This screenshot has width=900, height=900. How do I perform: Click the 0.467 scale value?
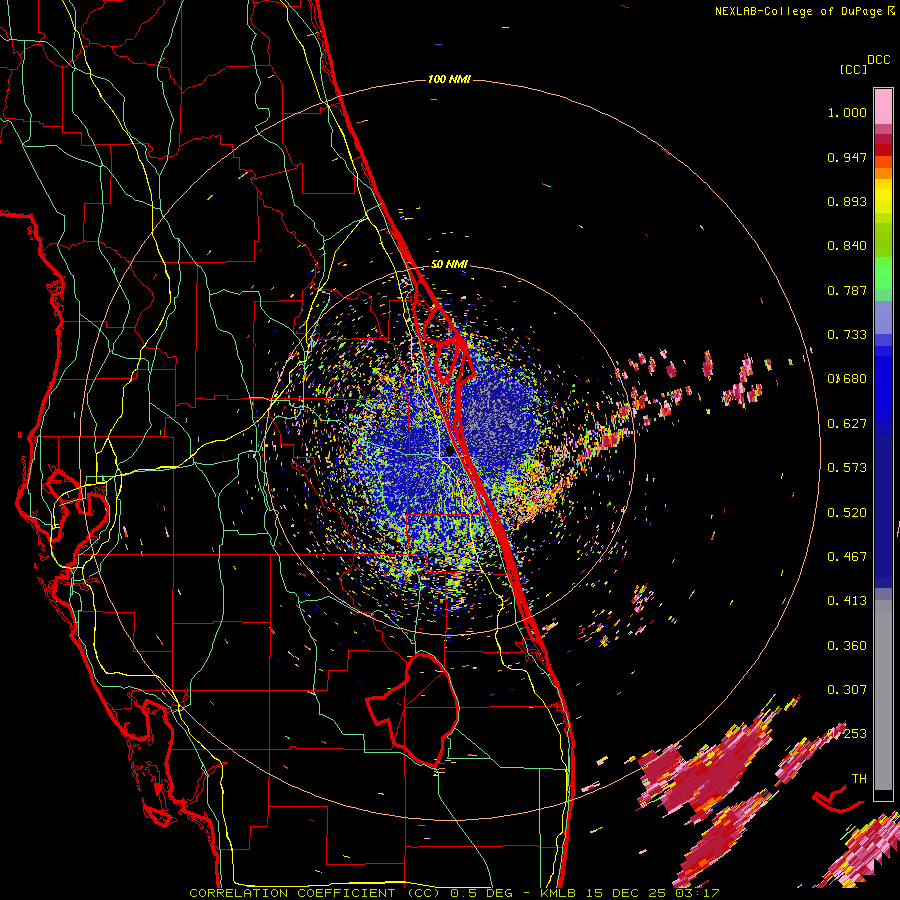point(847,557)
